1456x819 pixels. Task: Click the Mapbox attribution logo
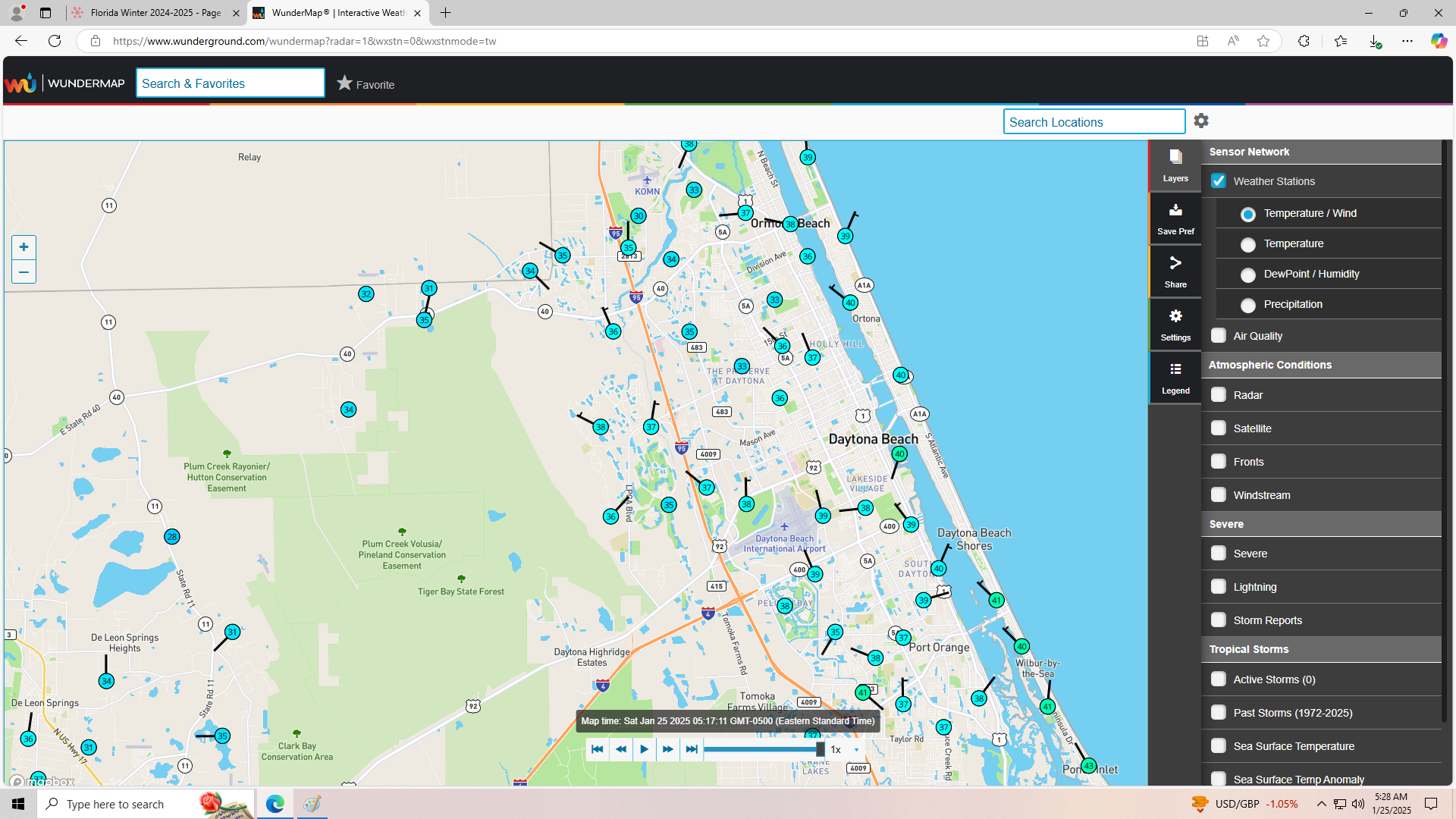(42, 781)
